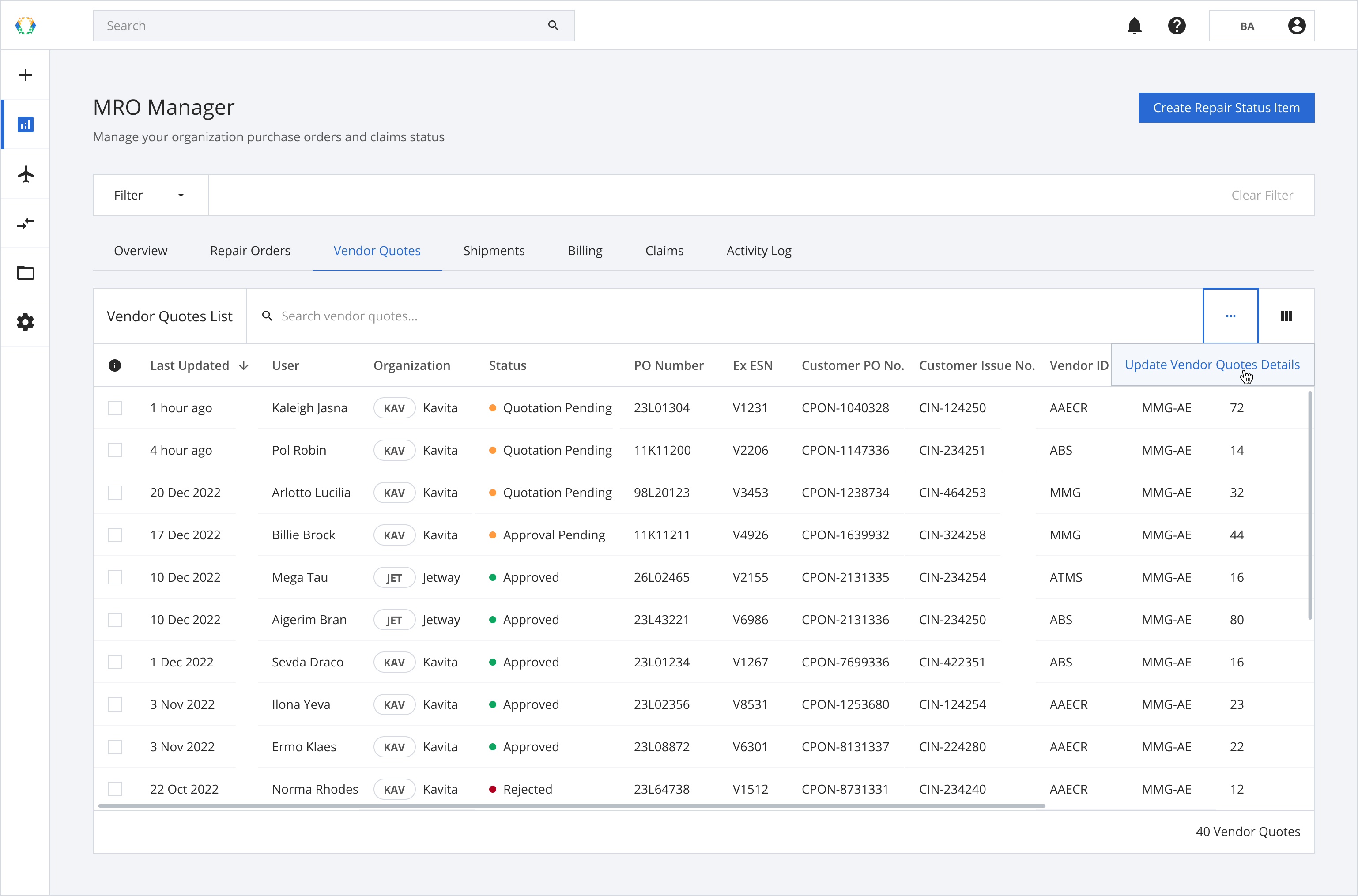Click Create Repair Status Item button
The height and width of the screenshot is (896, 1358).
pos(1226,108)
